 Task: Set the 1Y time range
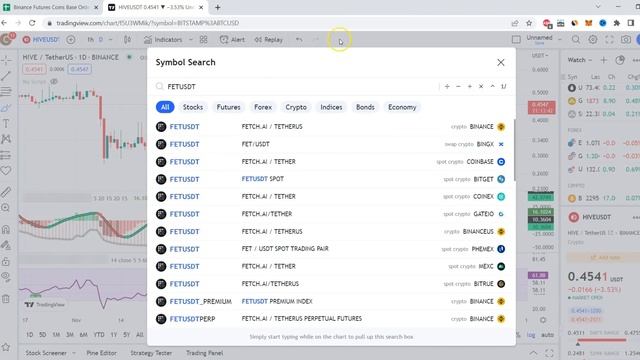coord(113,335)
